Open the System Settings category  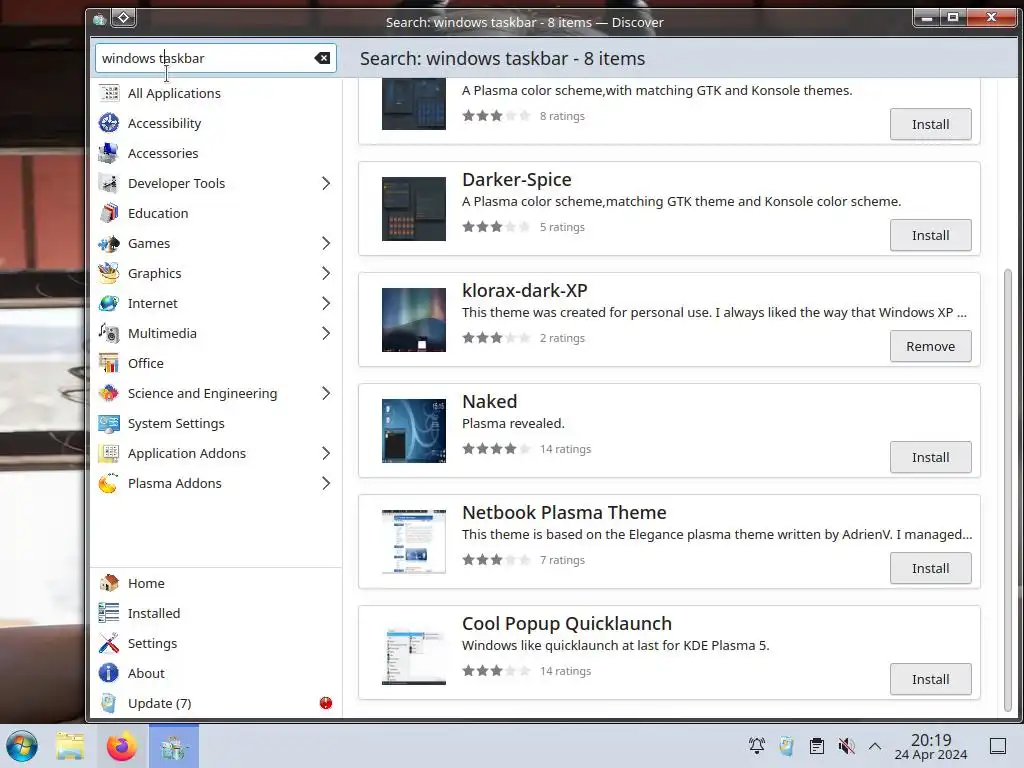pyautogui.click(x=216, y=424)
